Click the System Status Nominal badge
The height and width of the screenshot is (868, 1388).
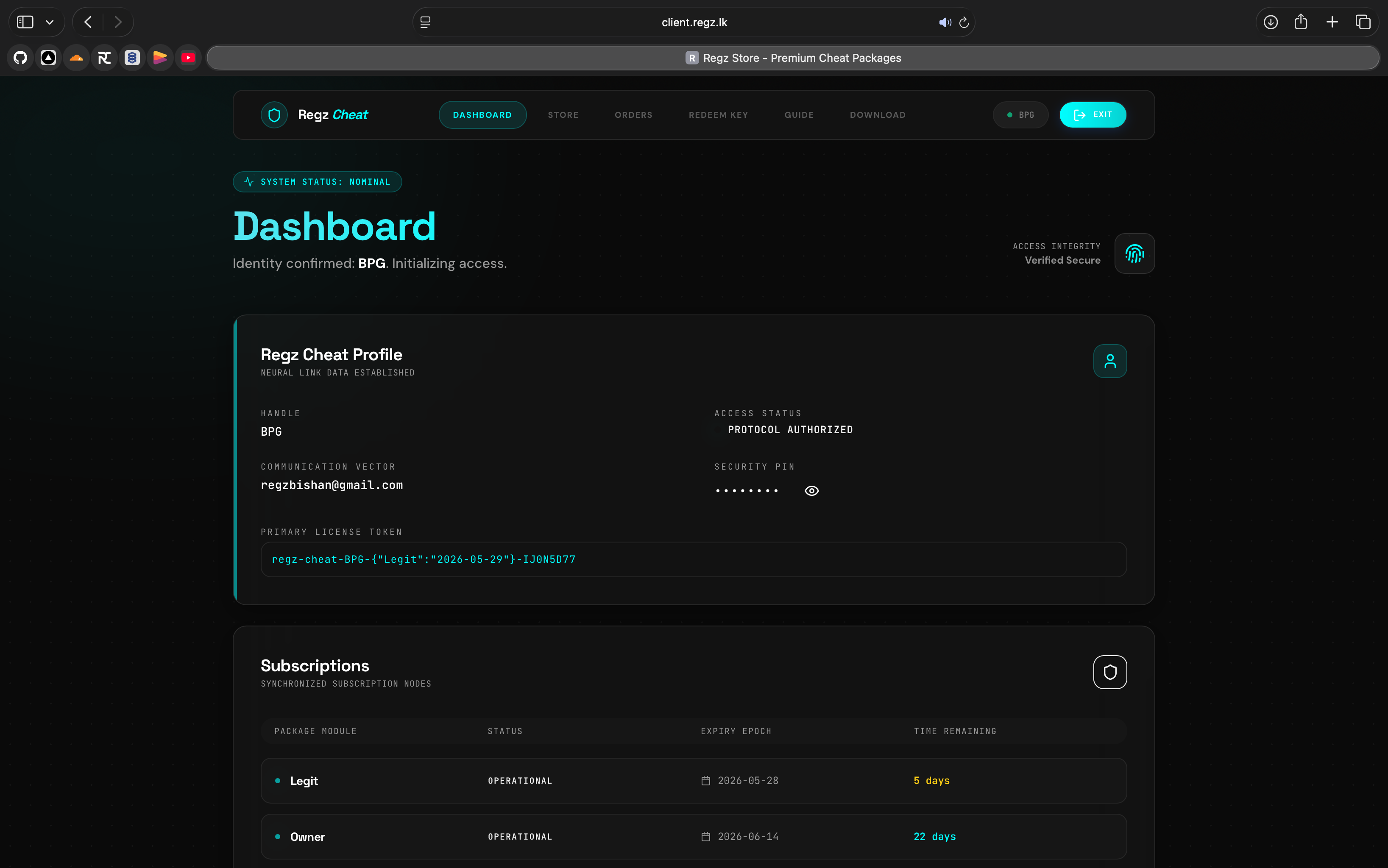(318, 182)
